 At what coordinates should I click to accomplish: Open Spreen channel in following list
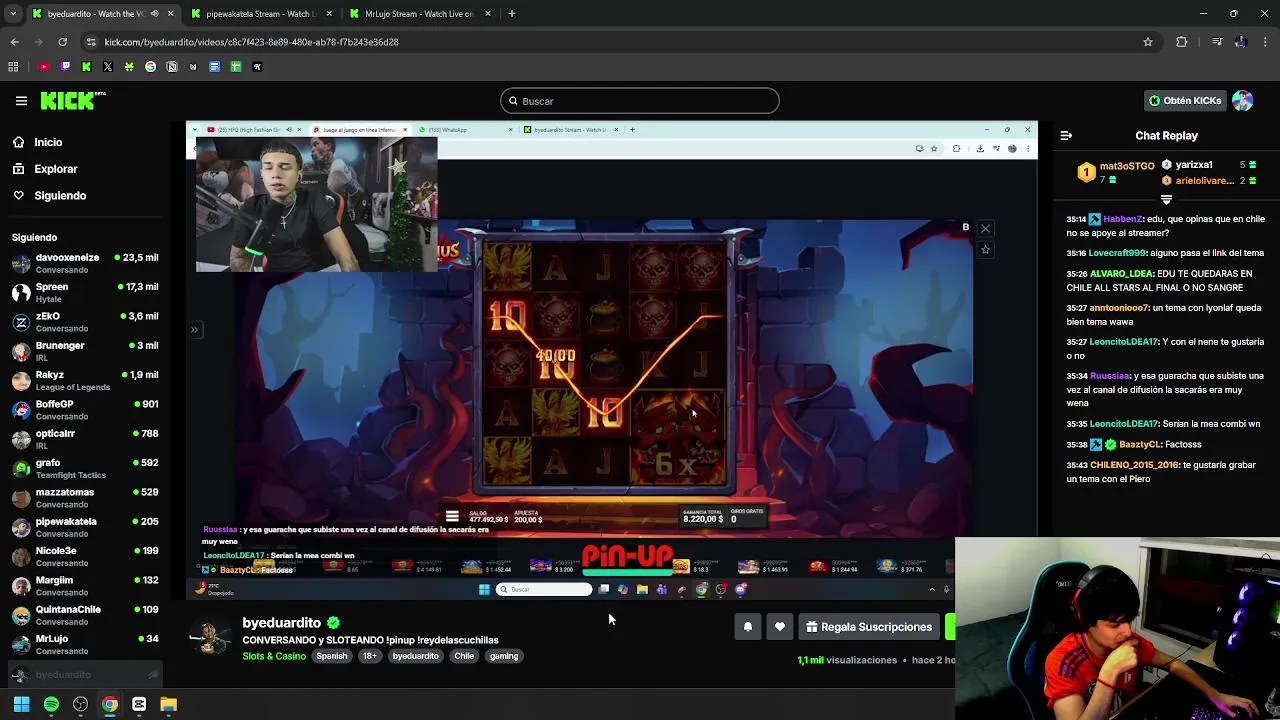pos(85,292)
